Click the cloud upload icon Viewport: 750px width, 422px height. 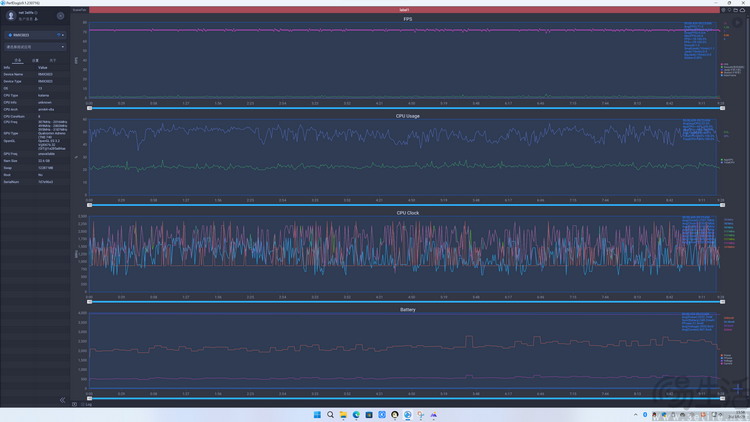742,10
